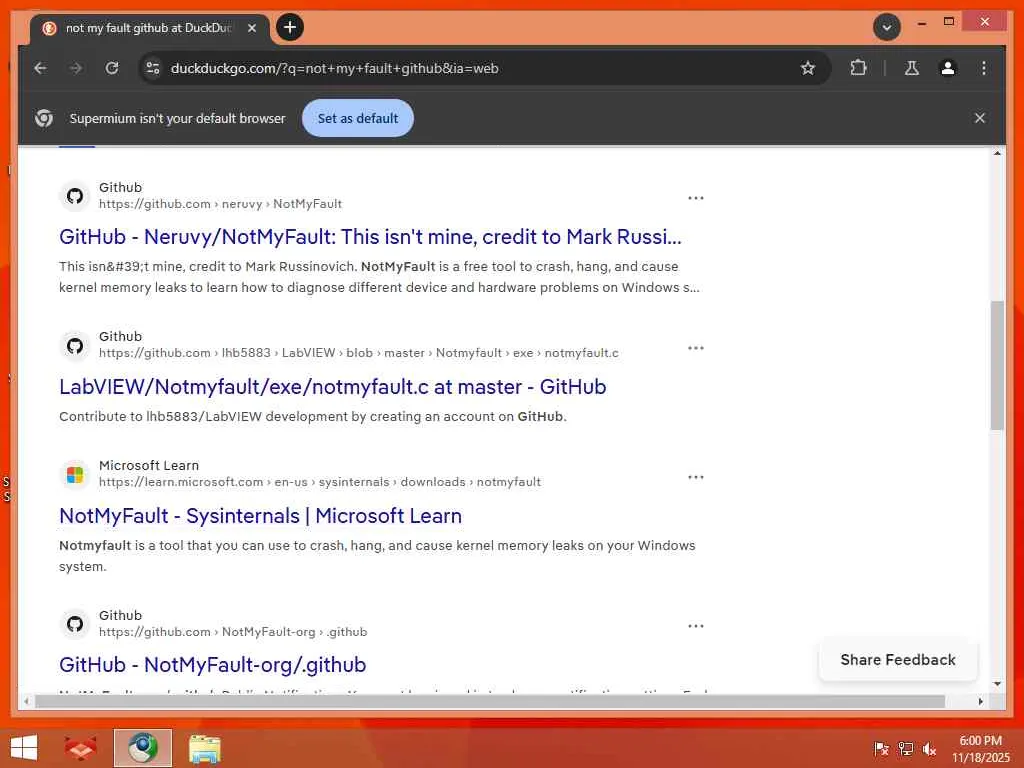
Task: Open more options for Neruvy/NotMyFault result
Action: coord(696,198)
